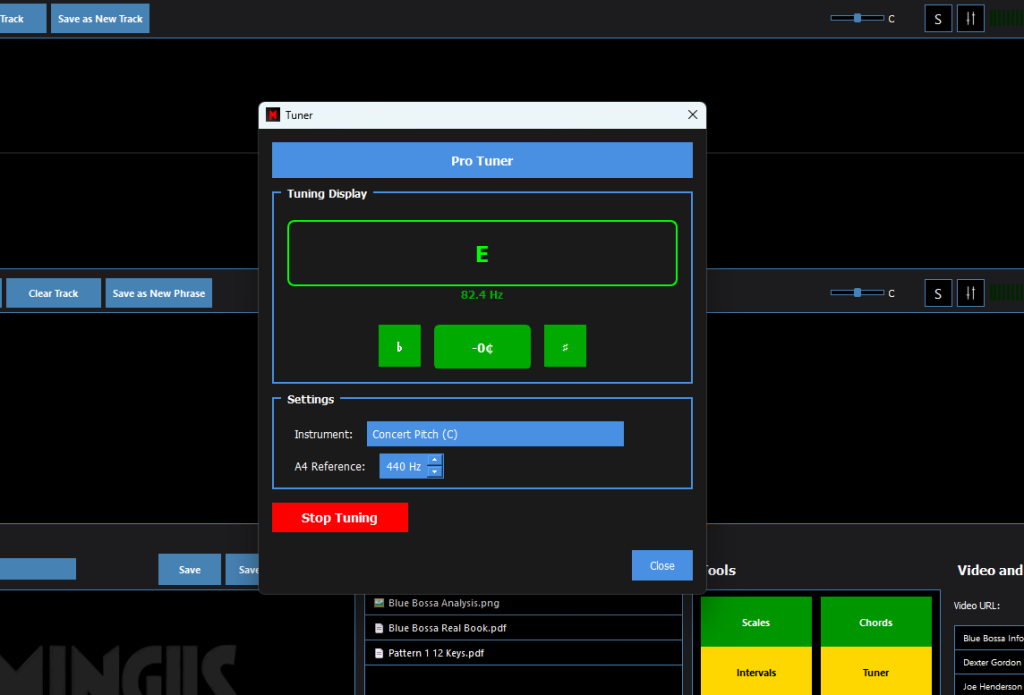Click the PDF icon of Blue Bossa Real Book
The image size is (1024, 695).
379,628
